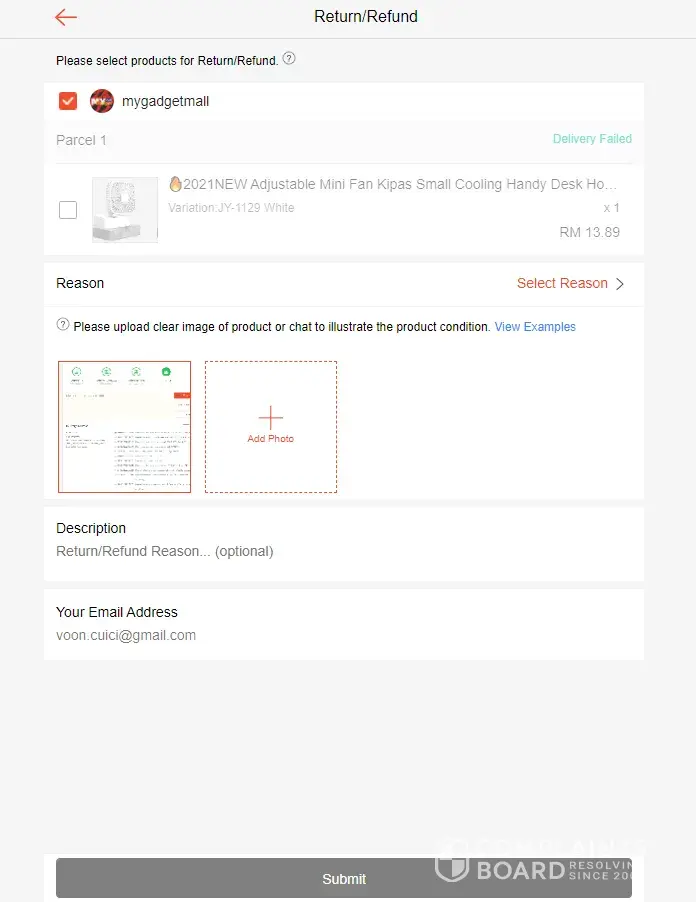Click the Add Photo label text

click(x=270, y=439)
